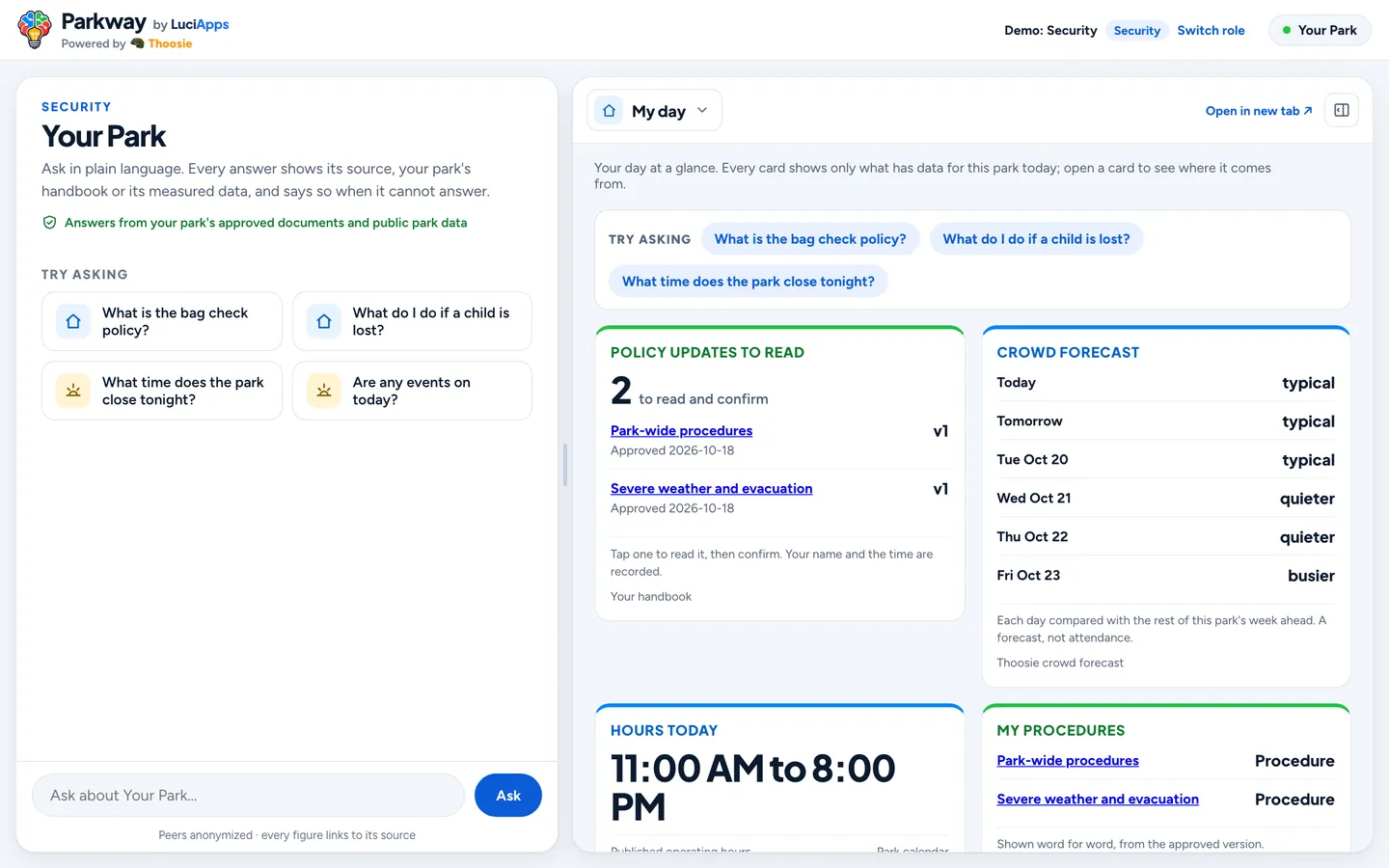Click 'Answers from your park's approved documents' note
This screenshot has height=868, width=1389.
265,223
